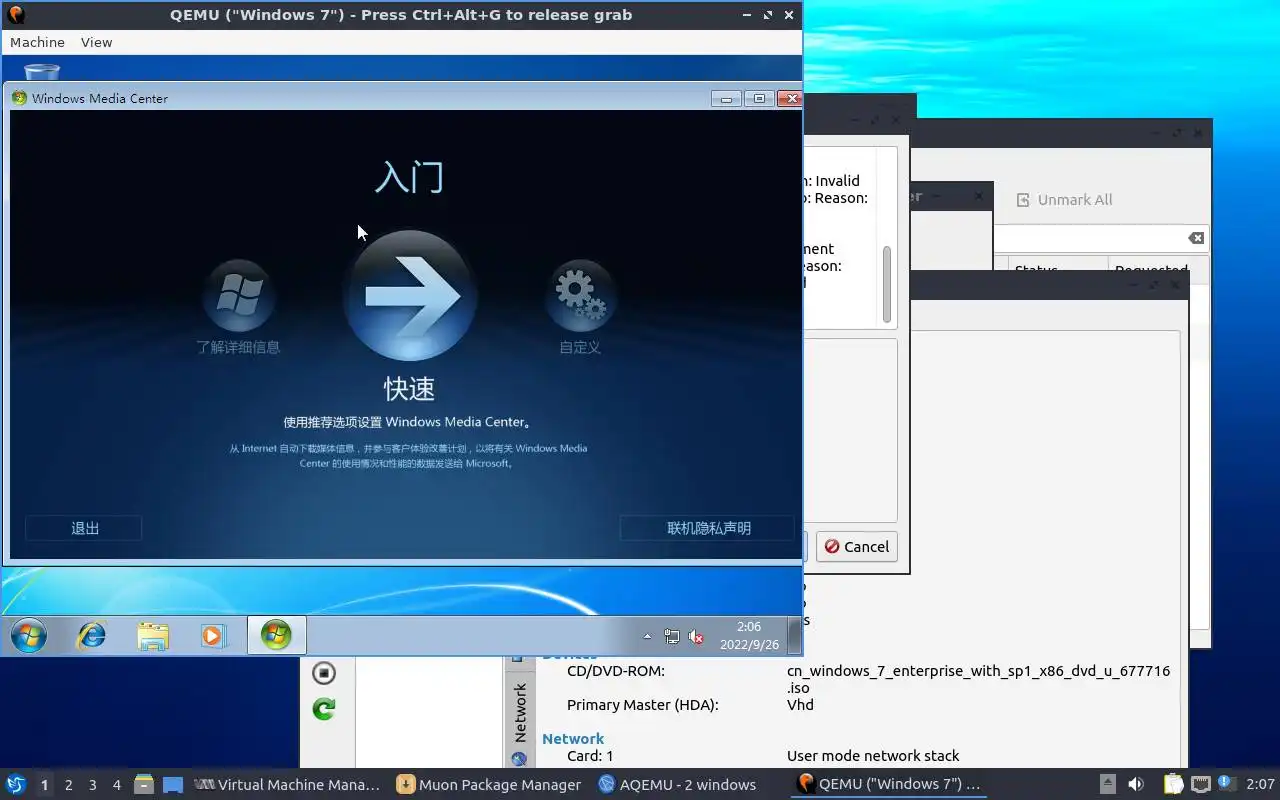Click the Show Desktop strip in Windows 7 taskbar
Viewport: 1280px width, 800px height.
[x=795, y=635]
